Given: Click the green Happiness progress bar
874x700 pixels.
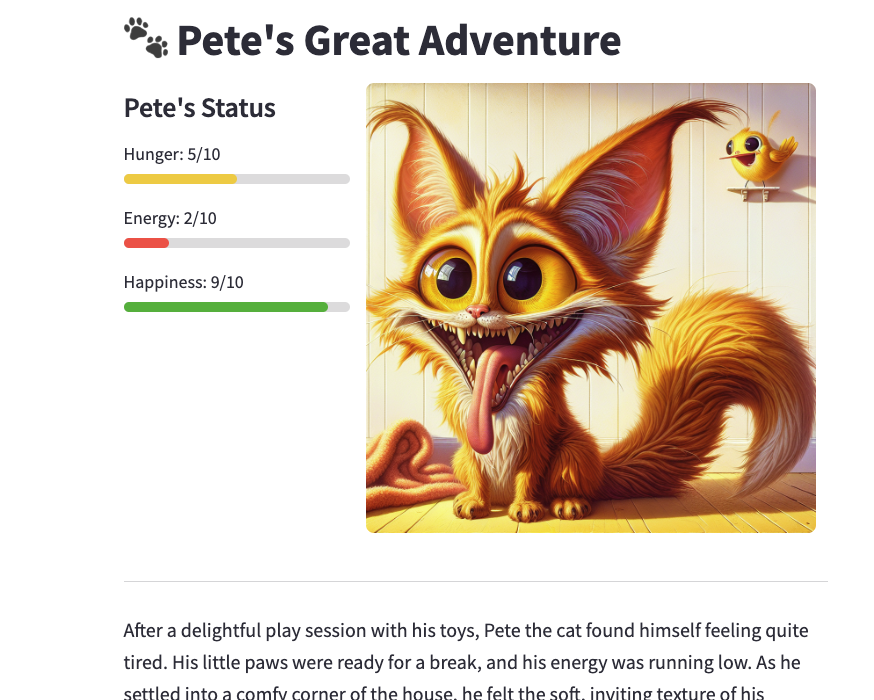Looking at the screenshot, I should click(x=236, y=307).
